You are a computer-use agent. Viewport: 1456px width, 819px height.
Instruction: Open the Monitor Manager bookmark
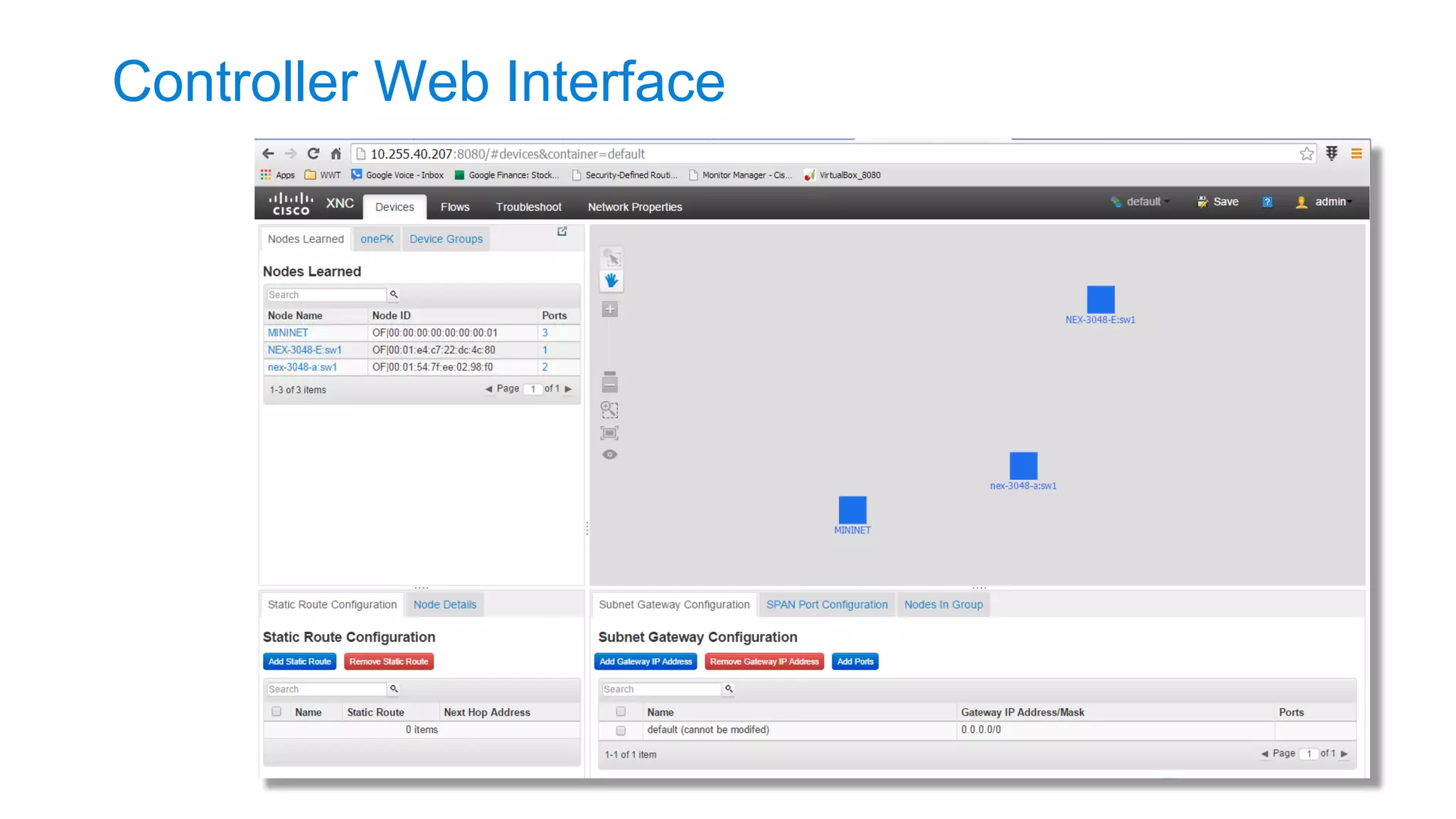click(x=740, y=175)
